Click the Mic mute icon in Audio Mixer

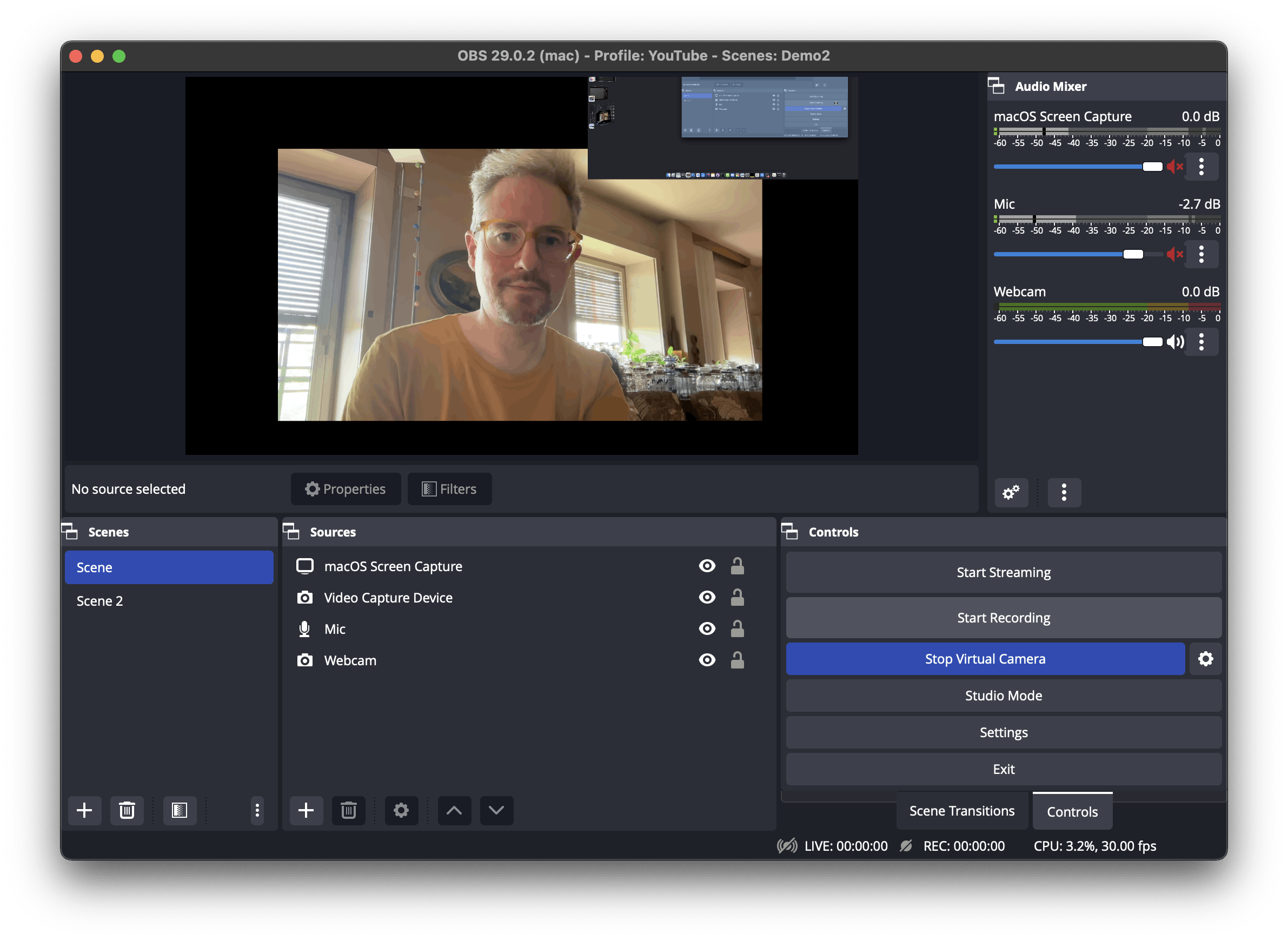tap(1171, 253)
